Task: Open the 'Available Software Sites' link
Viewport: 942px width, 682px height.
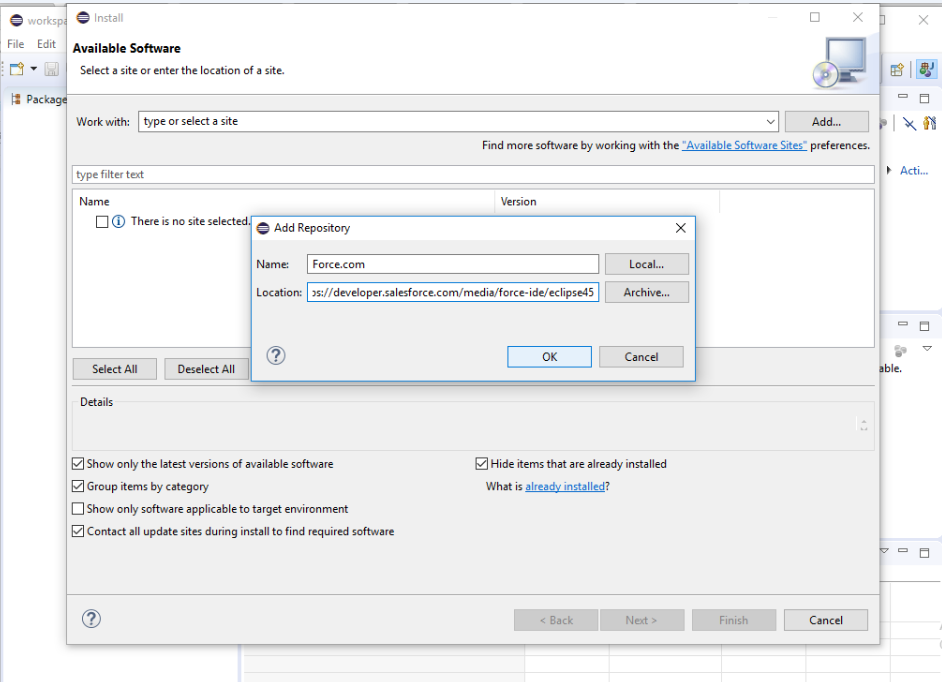Action: 744,145
